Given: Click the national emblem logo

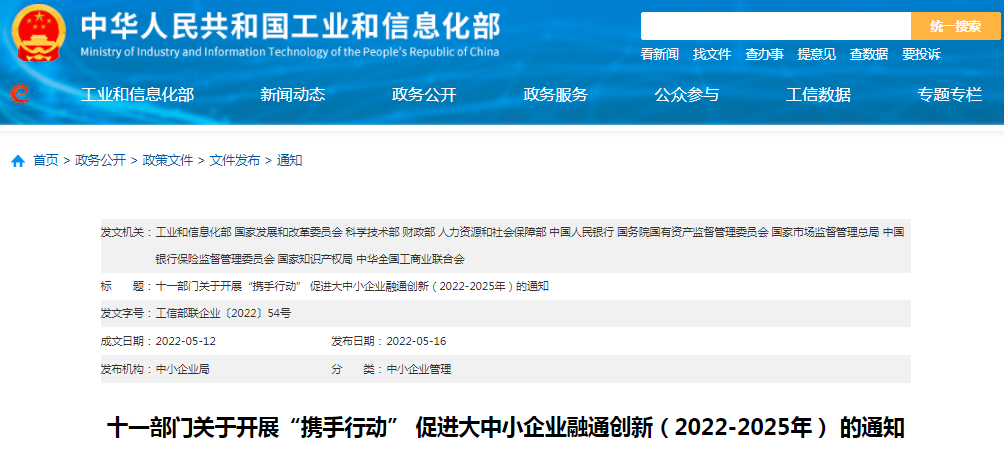Looking at the screenshot, I should [x=38, y=33].
